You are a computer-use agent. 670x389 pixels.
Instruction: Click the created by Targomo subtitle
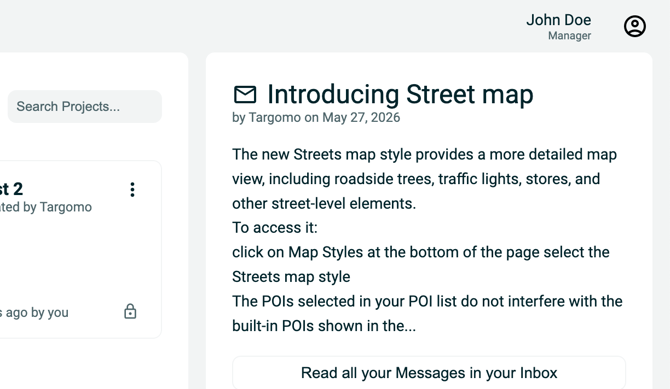point(46,207)
